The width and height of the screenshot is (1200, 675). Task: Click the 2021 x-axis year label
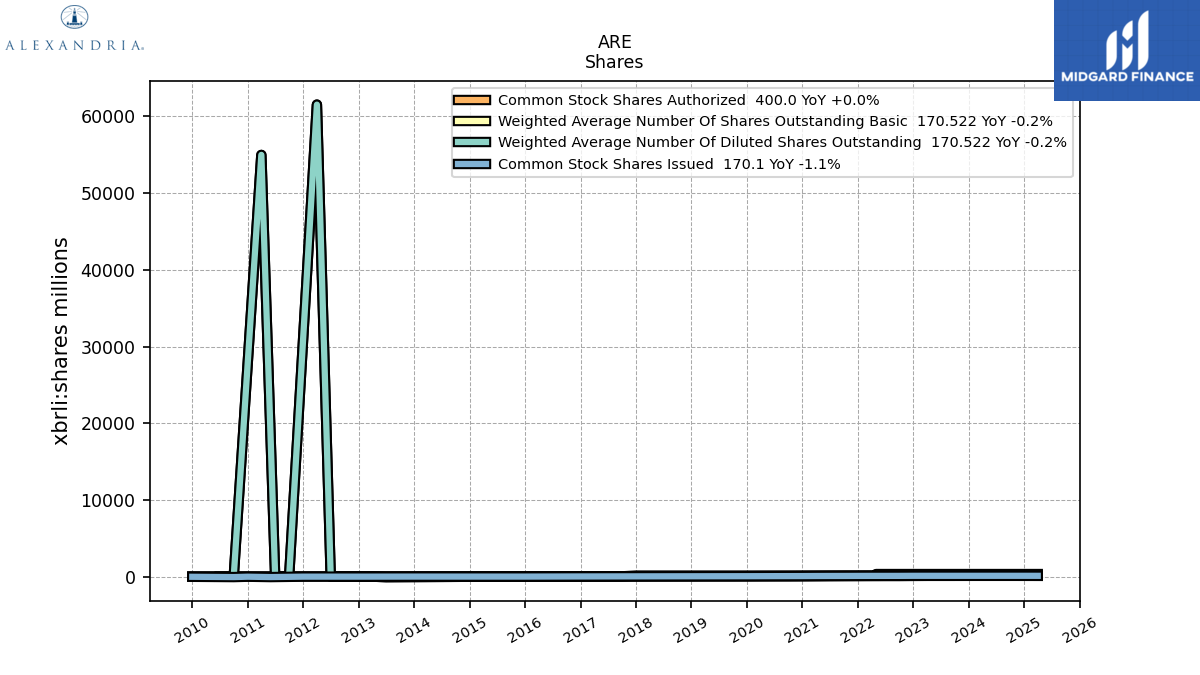point(802,629)
